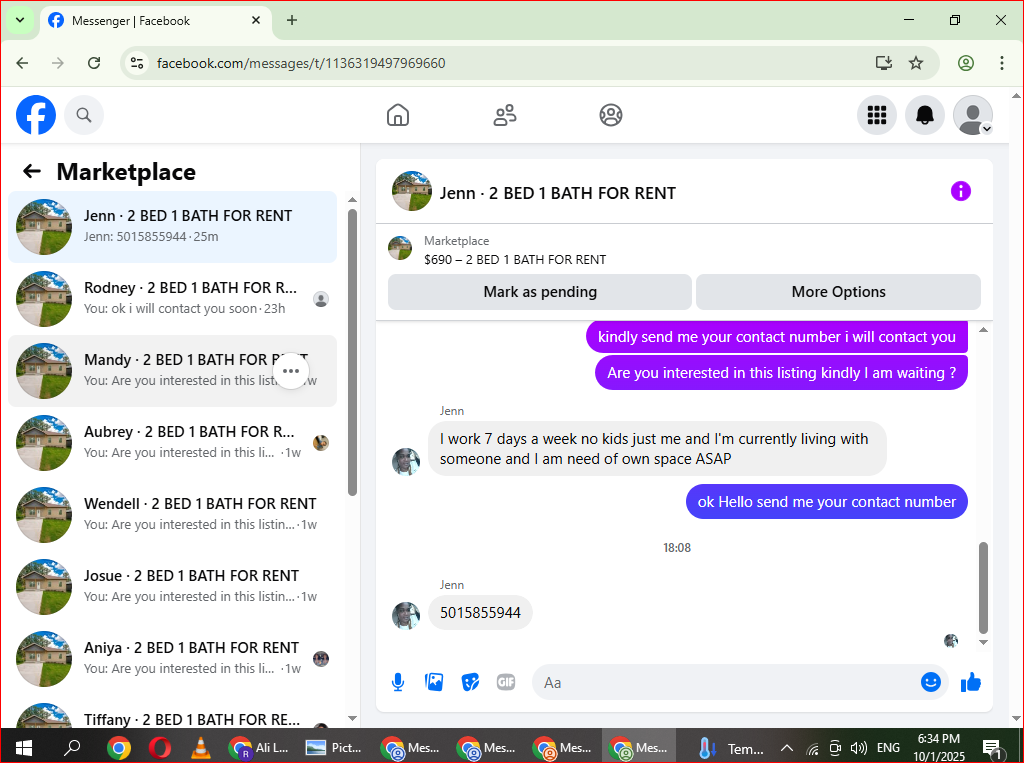The width and height of the screenshot is (1024, 763).
Task: Expand the tab search dropdown
Action: coord(20,20)
